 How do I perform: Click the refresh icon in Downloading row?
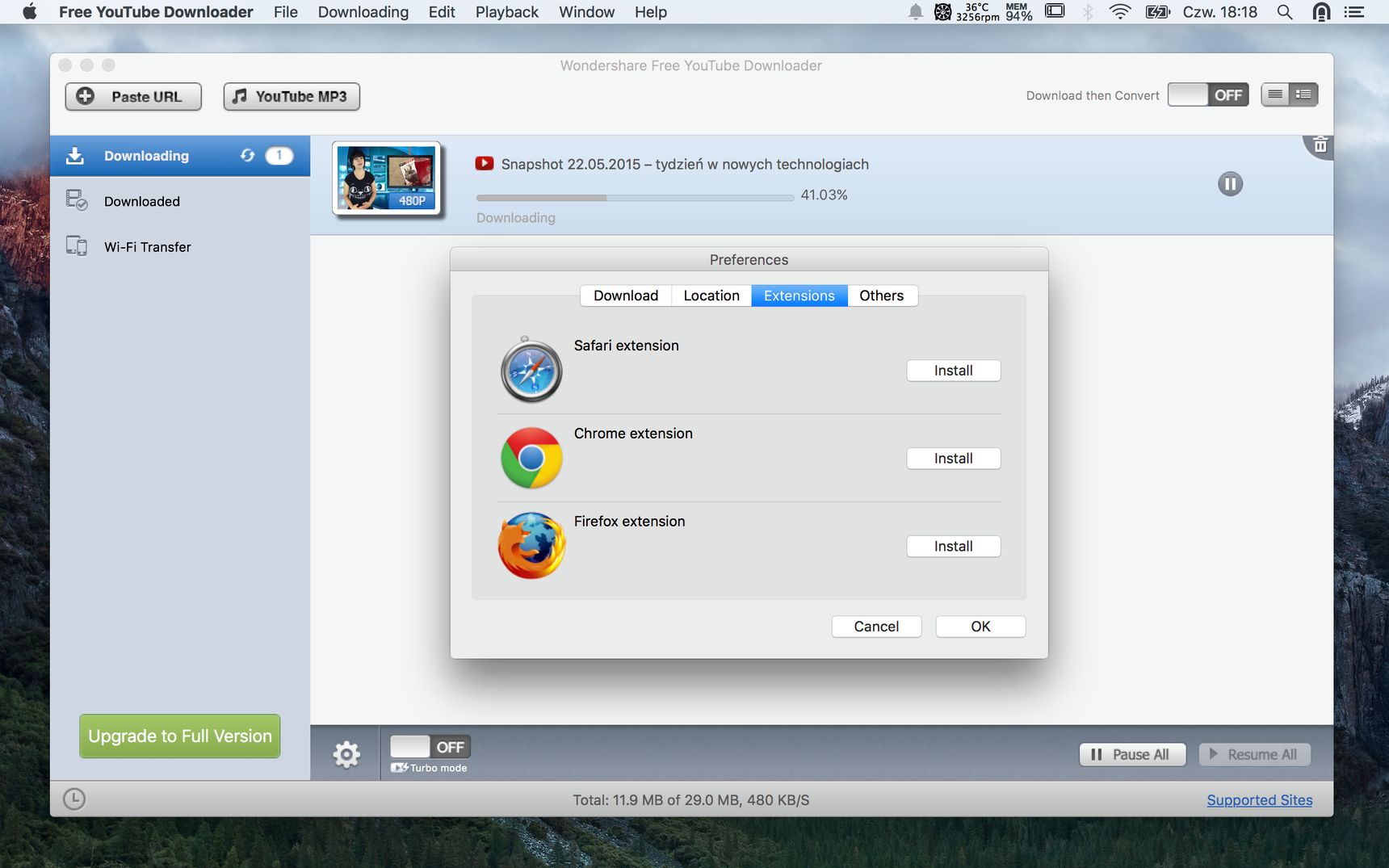tap(247, 155)
